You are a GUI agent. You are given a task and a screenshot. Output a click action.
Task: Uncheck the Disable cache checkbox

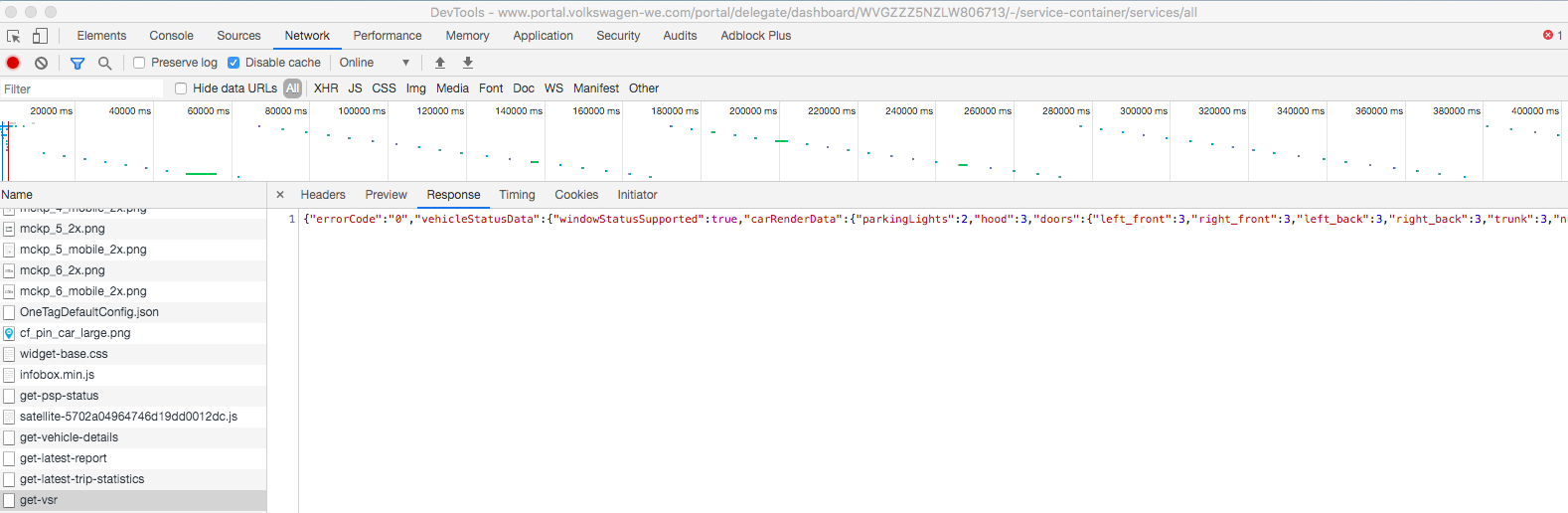[234, 63]
